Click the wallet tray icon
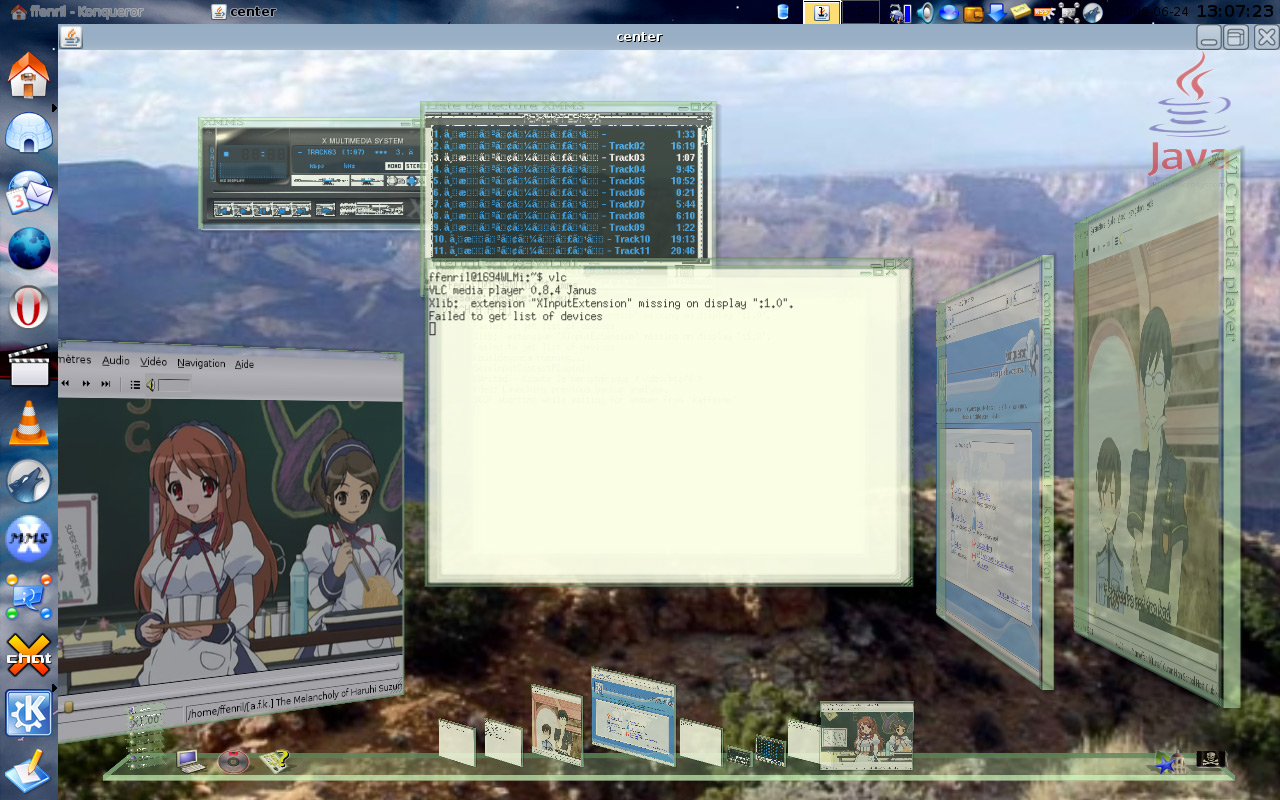 pos(973,13)
